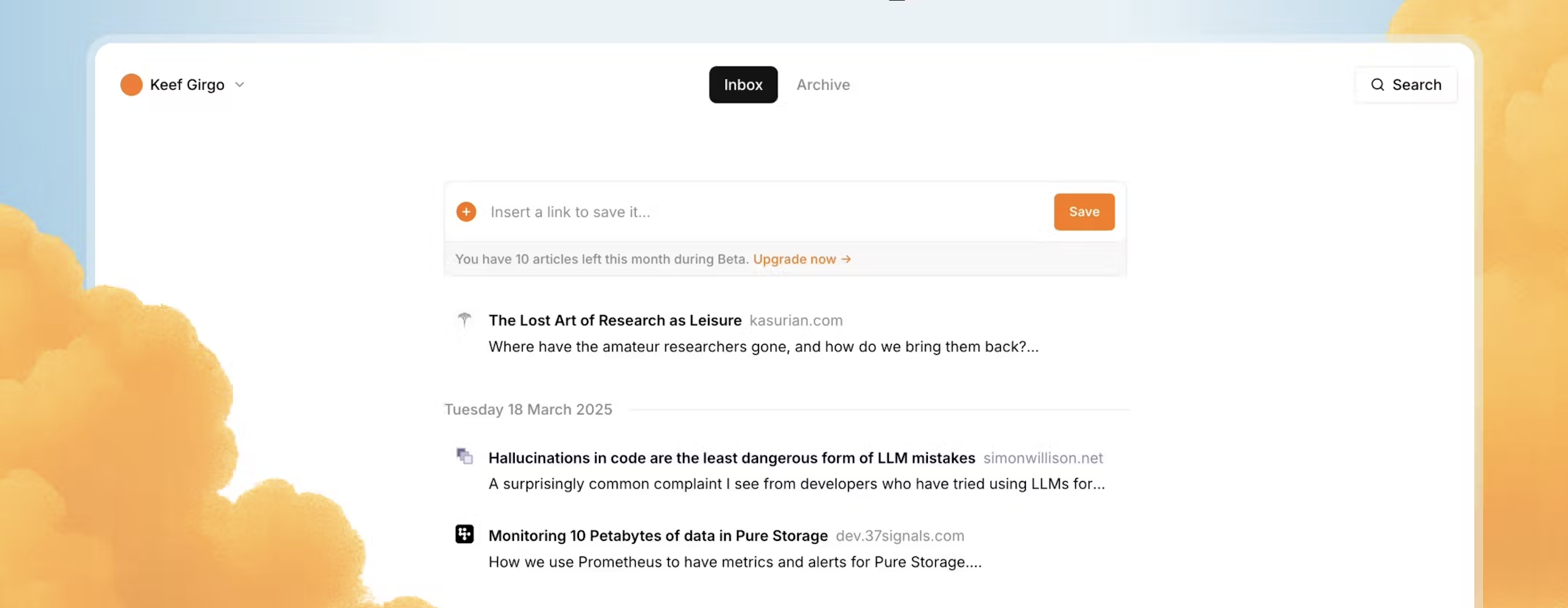Click the surprisingly common complaint description

point(797,484)
